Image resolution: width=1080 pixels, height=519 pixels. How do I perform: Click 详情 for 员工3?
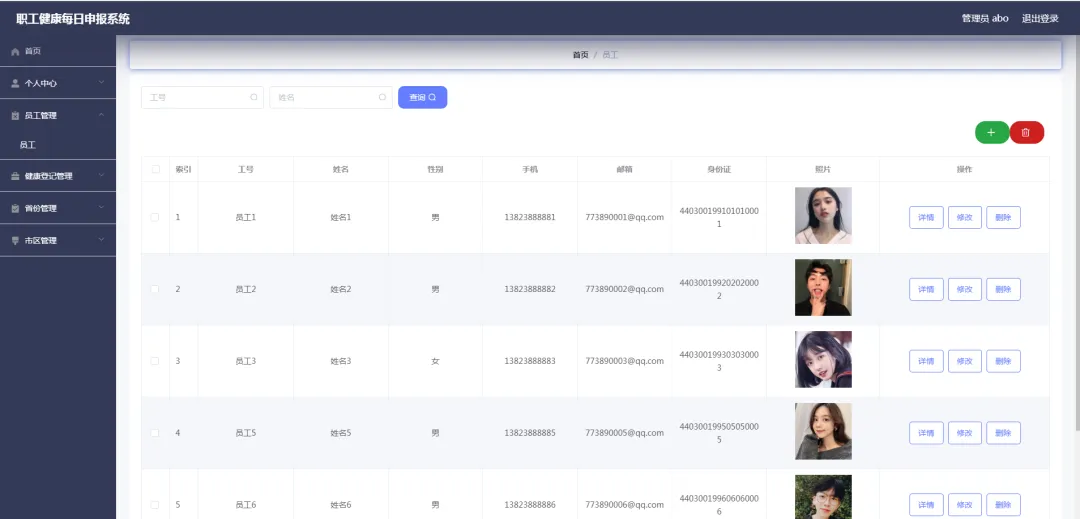coord(926,361)
